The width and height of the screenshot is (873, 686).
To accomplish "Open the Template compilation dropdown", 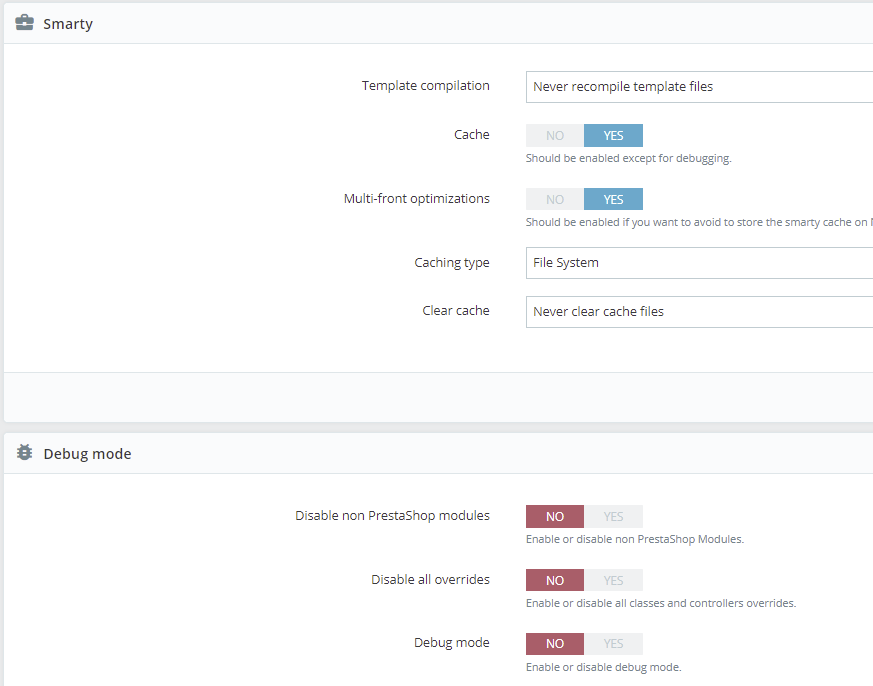I will click(x=698, y=87).
